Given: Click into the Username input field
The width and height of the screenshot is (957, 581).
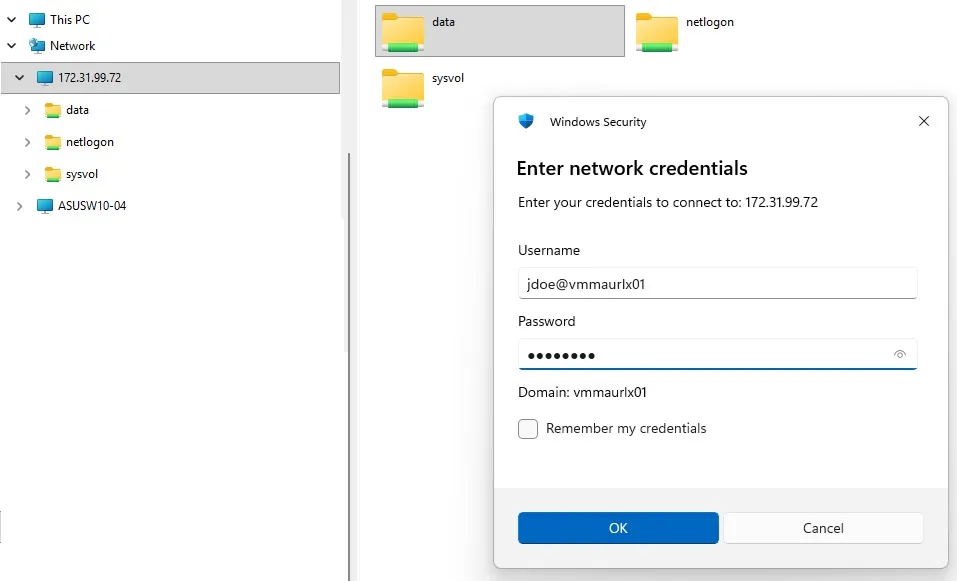Looking at the screenshot, I should [718, 283].
